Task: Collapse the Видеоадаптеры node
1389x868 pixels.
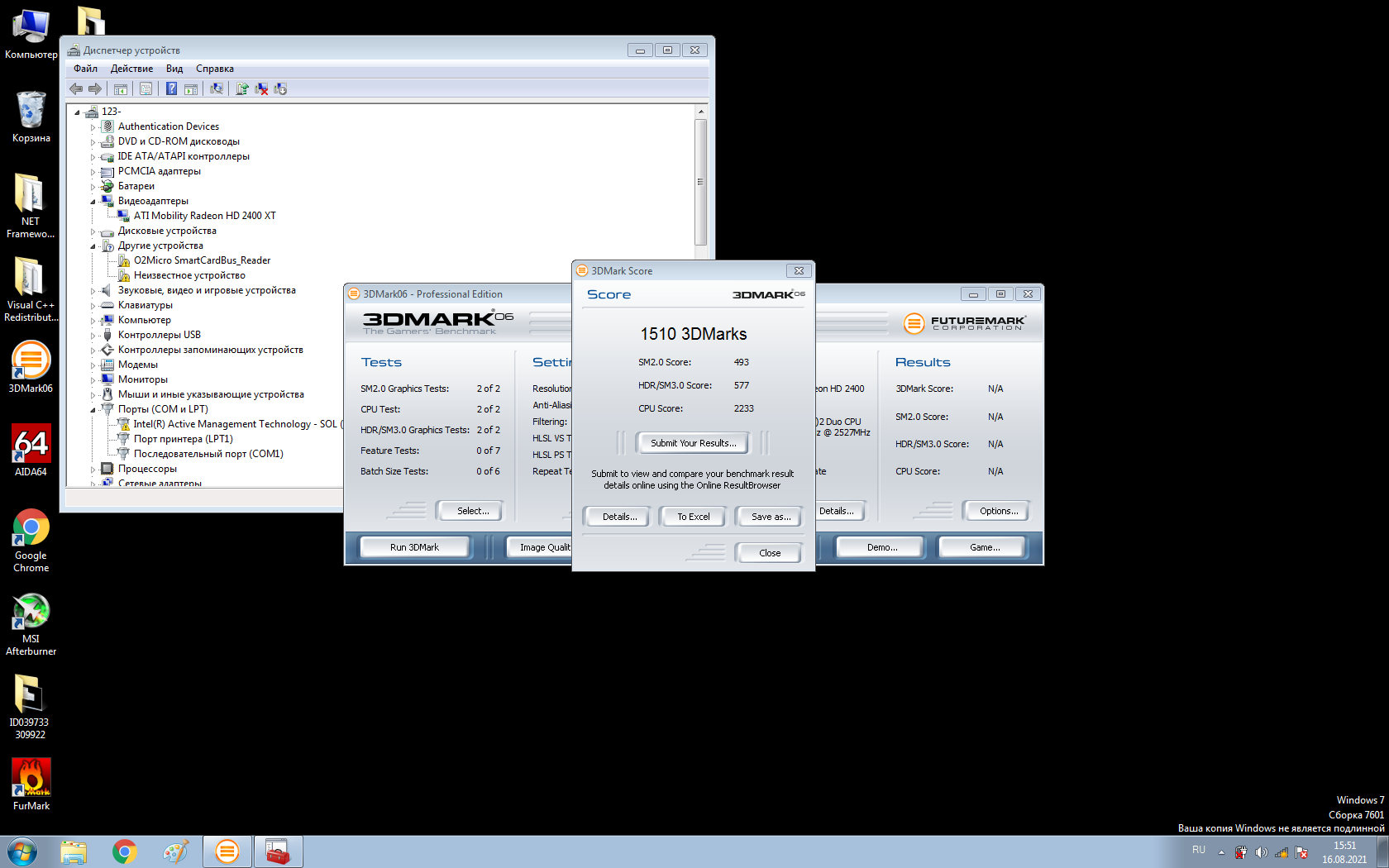Action: (x=93, y=202)
